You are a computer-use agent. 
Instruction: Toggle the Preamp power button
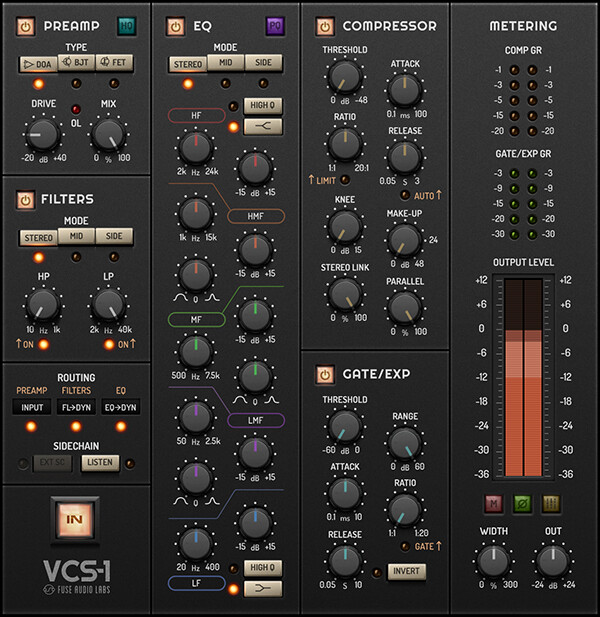click(25, 25)
